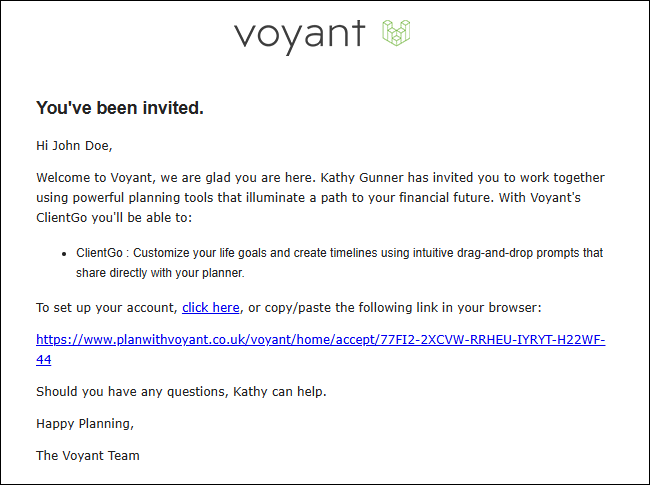Screen dimensions: 650x485
Task: Click 'The Voyant Team' signature
Action: pos(87,456)
